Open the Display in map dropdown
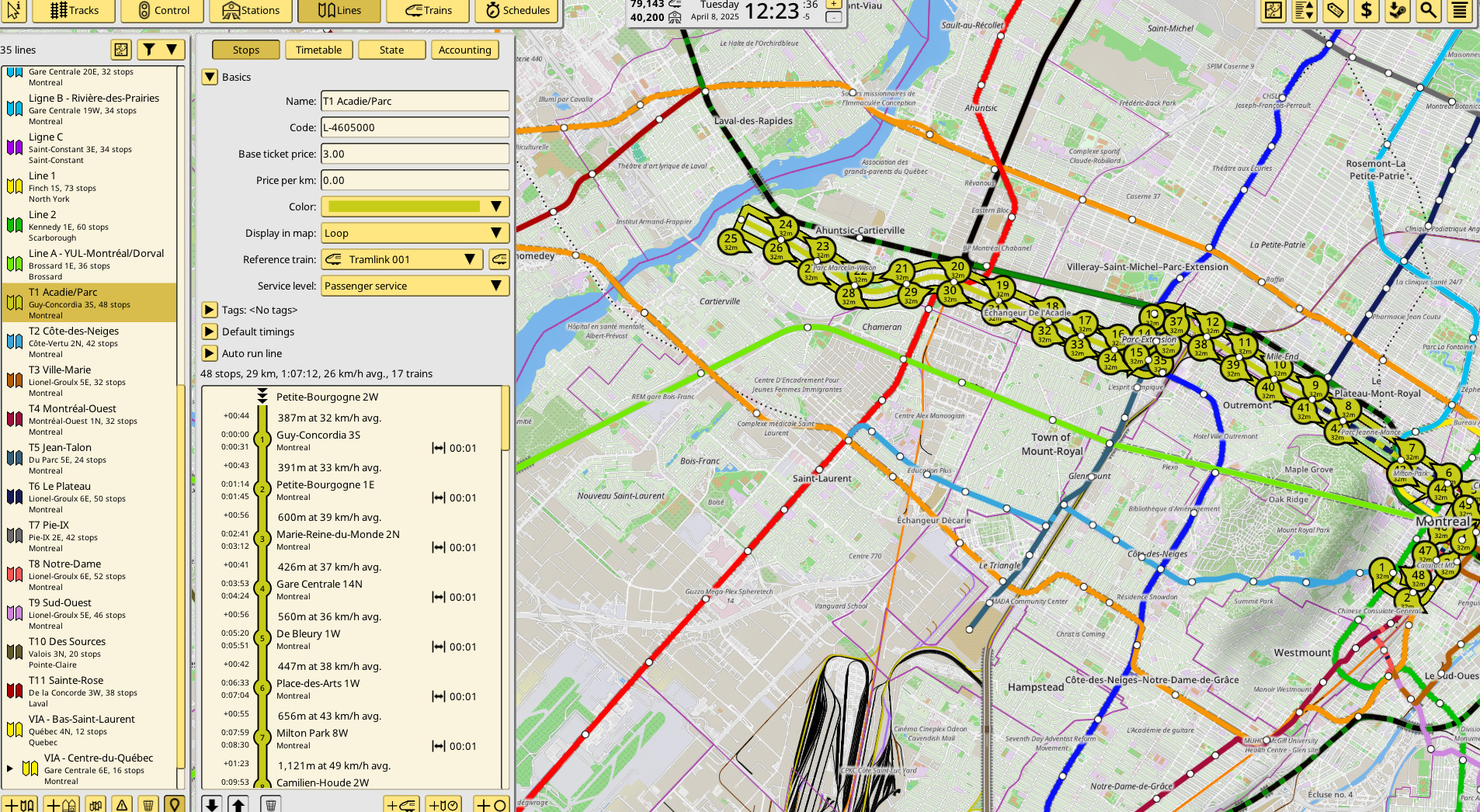Viewport: 1480px width, 812px height. coord(415,233)
